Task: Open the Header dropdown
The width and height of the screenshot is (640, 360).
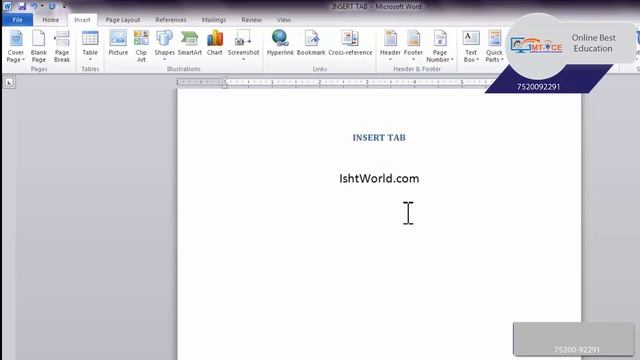Action: pos(390,46)
